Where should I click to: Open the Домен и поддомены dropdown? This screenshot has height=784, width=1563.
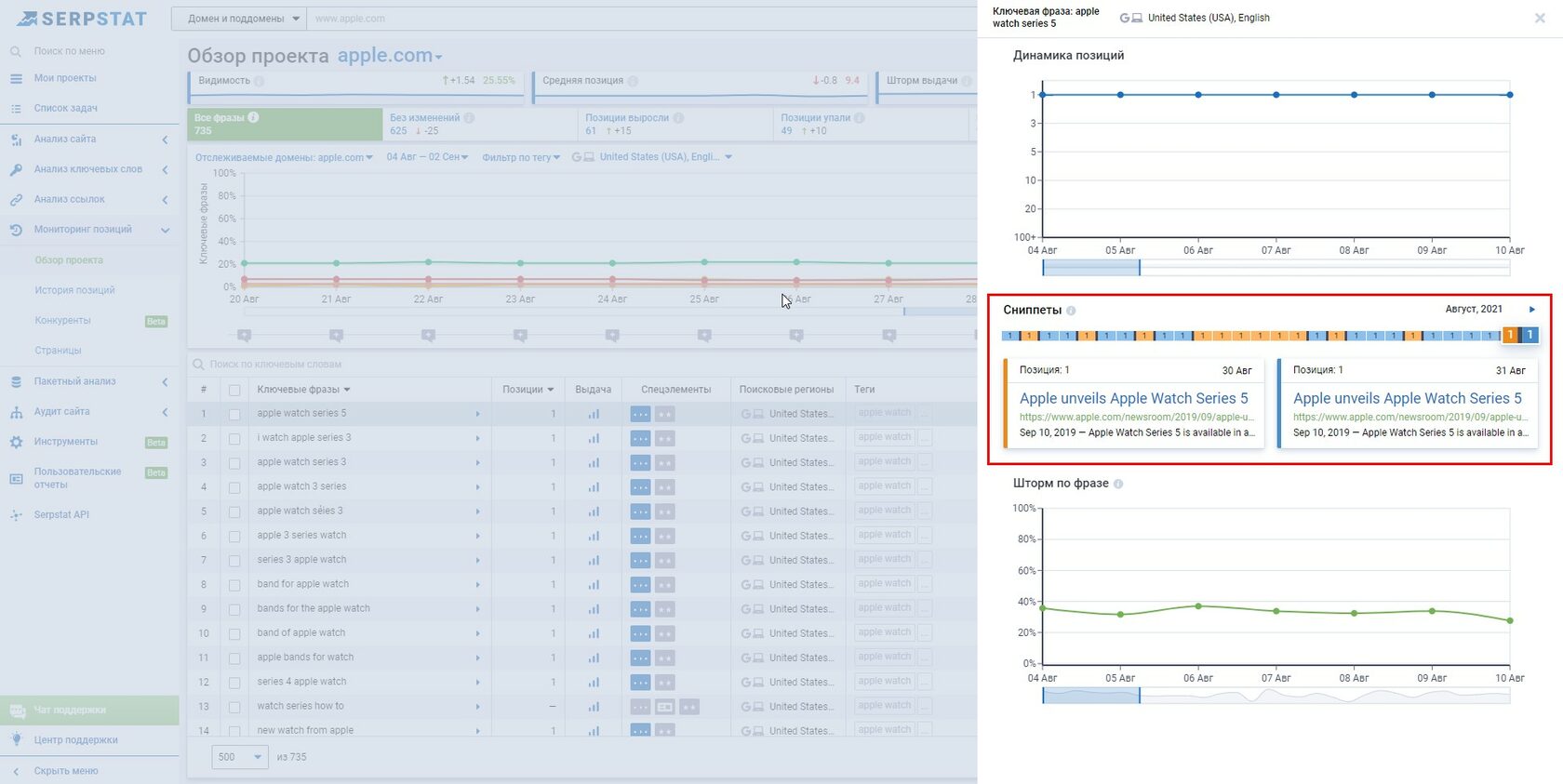(239, 19)
